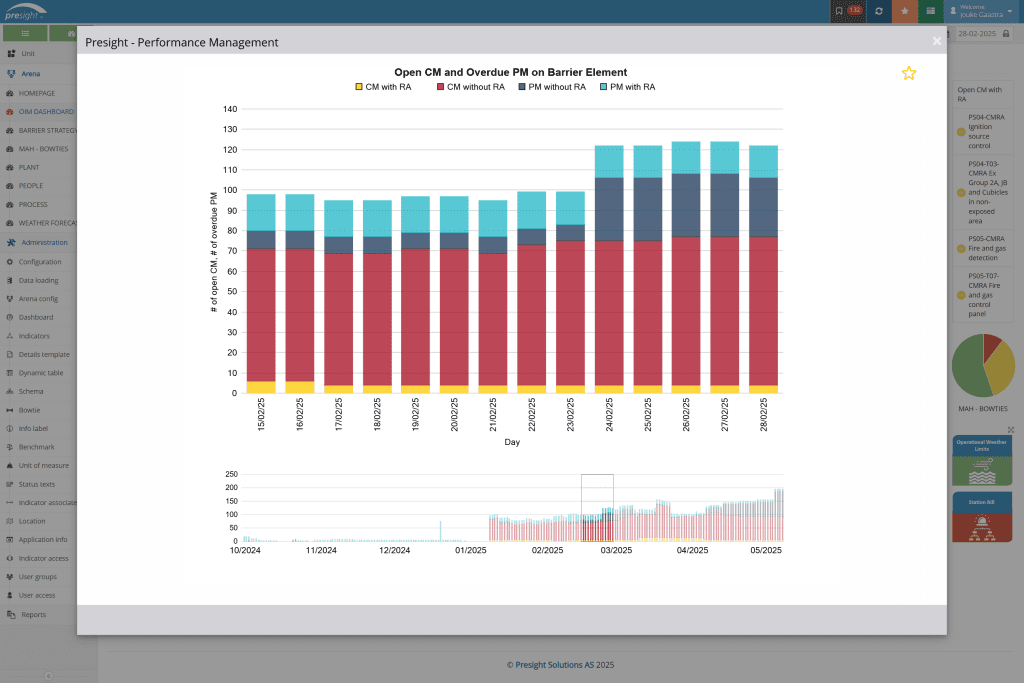Screen dimensions: 1024x683
Task: Click the Unit of measure icon
Action: [10, 466]
